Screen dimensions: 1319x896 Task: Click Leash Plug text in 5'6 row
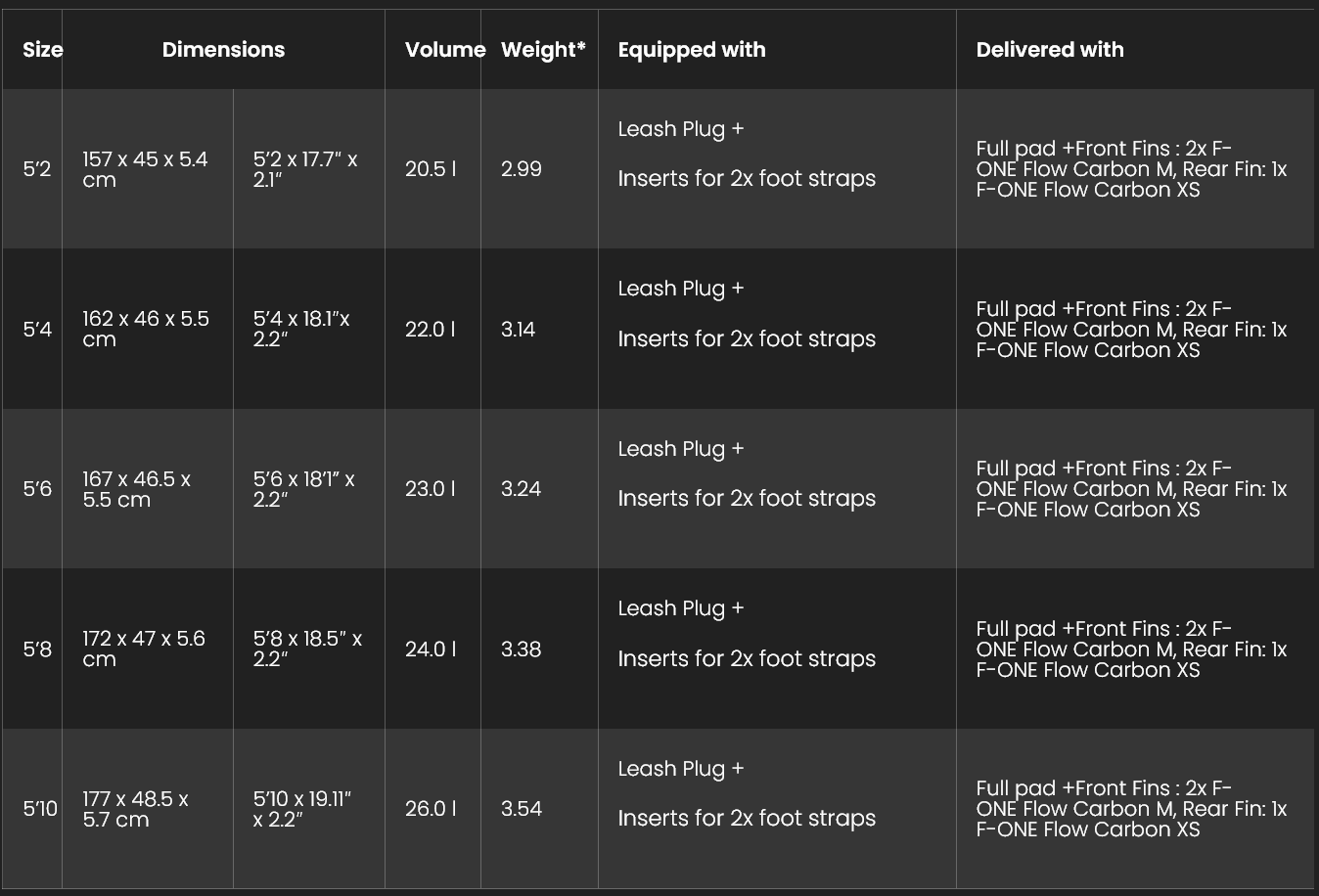coord(671,449)
